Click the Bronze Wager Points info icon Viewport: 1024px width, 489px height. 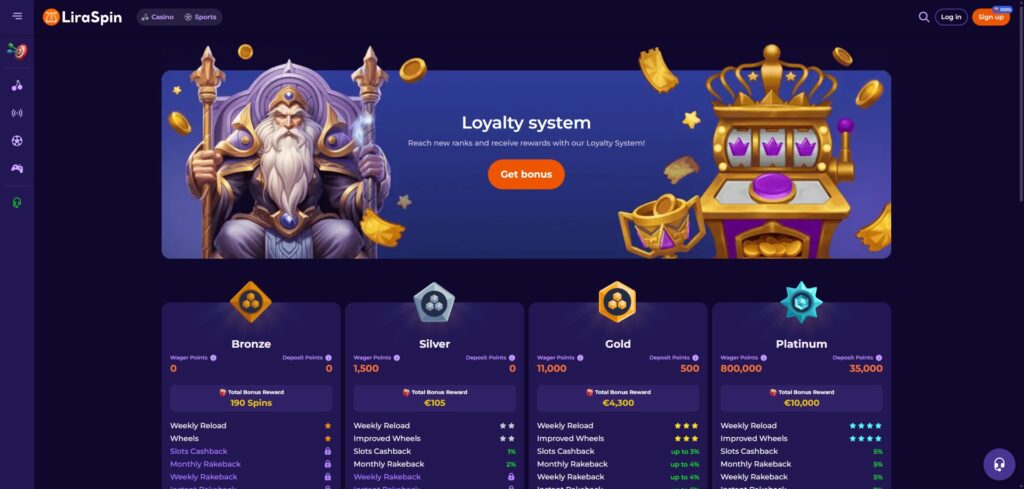[214, 358]
